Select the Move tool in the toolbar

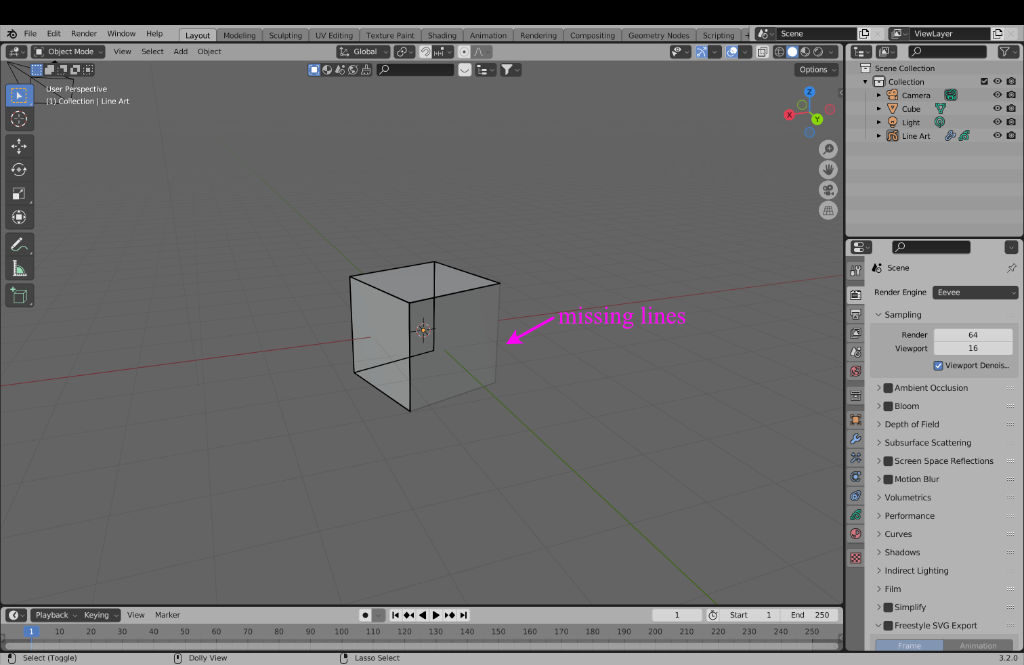click(19, 145)
